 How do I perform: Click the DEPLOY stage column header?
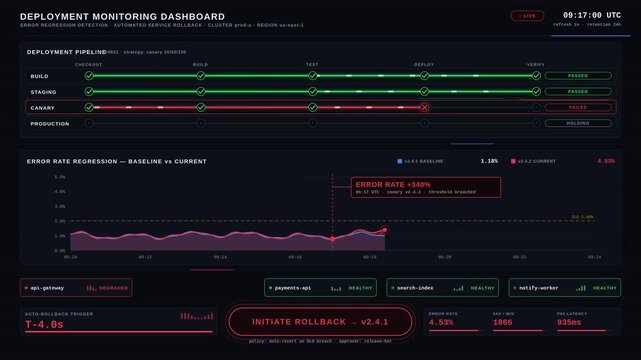424,65
